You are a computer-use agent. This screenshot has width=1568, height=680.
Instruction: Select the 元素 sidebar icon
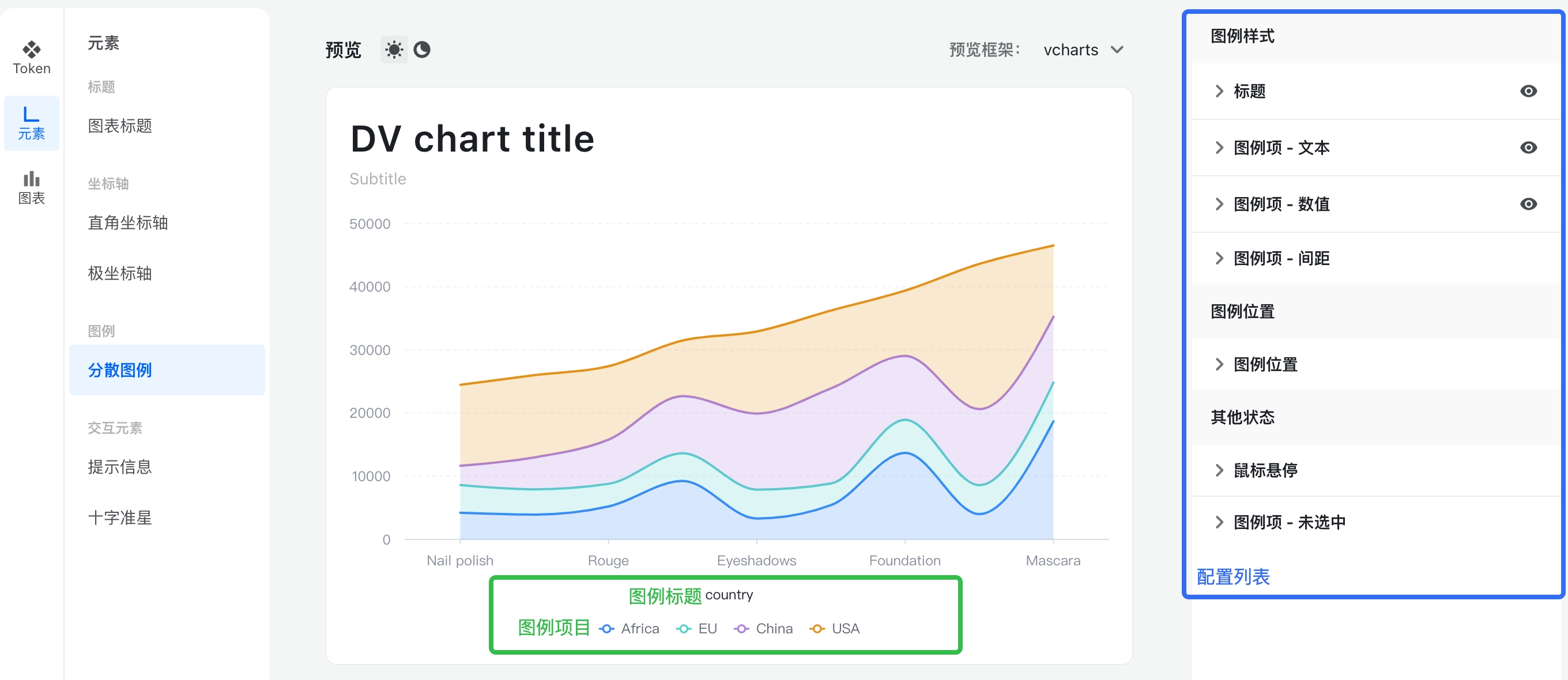tap(32, 123)
